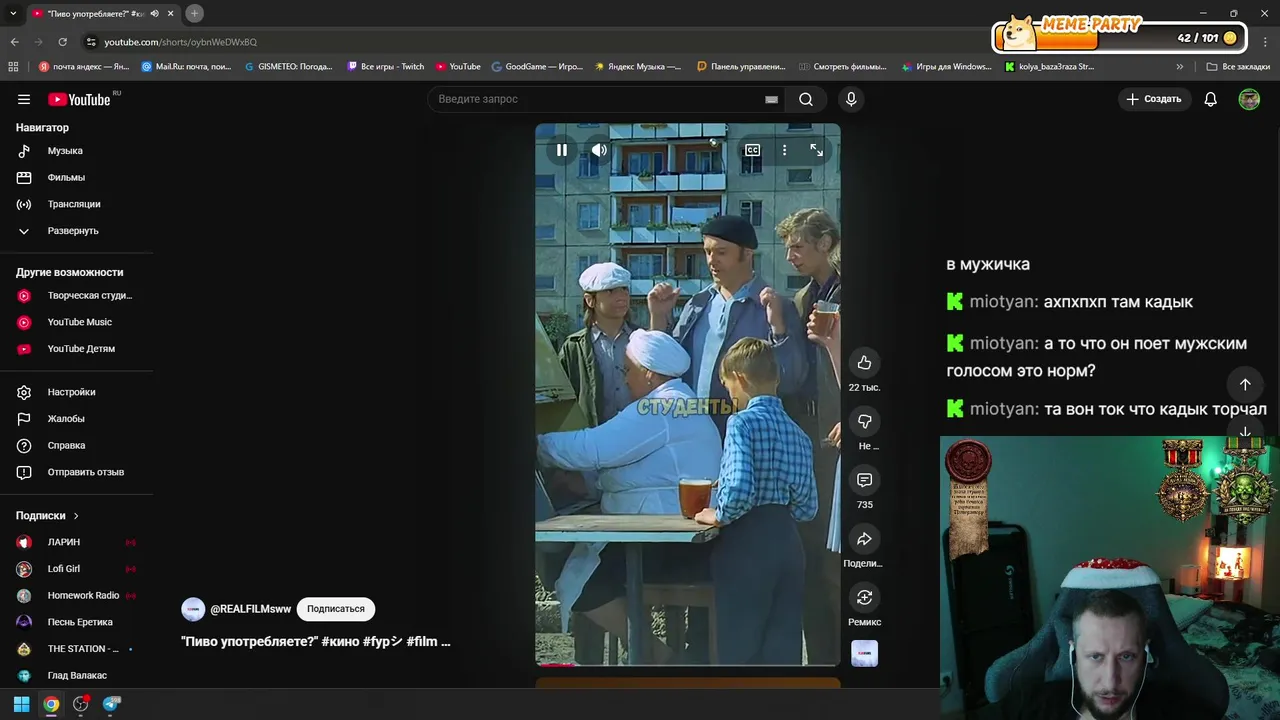Image resolution: width=1280 pixels, height=720 pixels.
Task: Open the browser tab search dropdown
Action: (13, 13)
